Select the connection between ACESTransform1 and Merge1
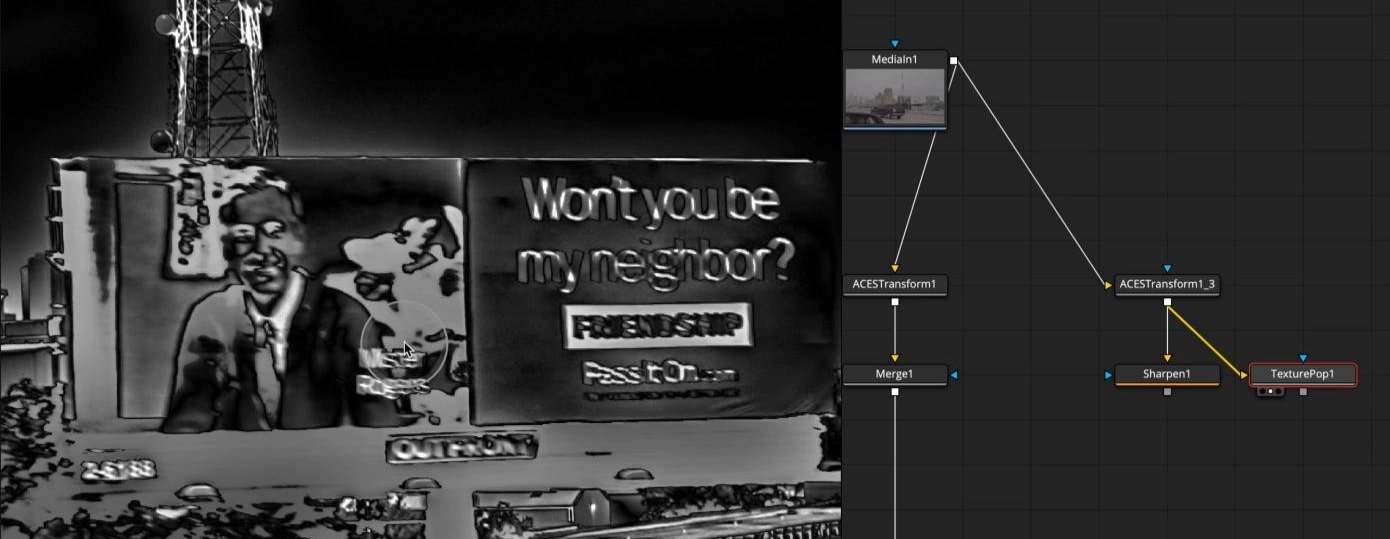The image size is (1390, 539). (895, 330)
